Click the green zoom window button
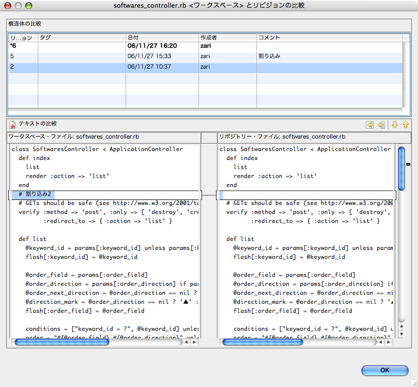The height and width of the screenshot is (387, 418). coord(29,5)
